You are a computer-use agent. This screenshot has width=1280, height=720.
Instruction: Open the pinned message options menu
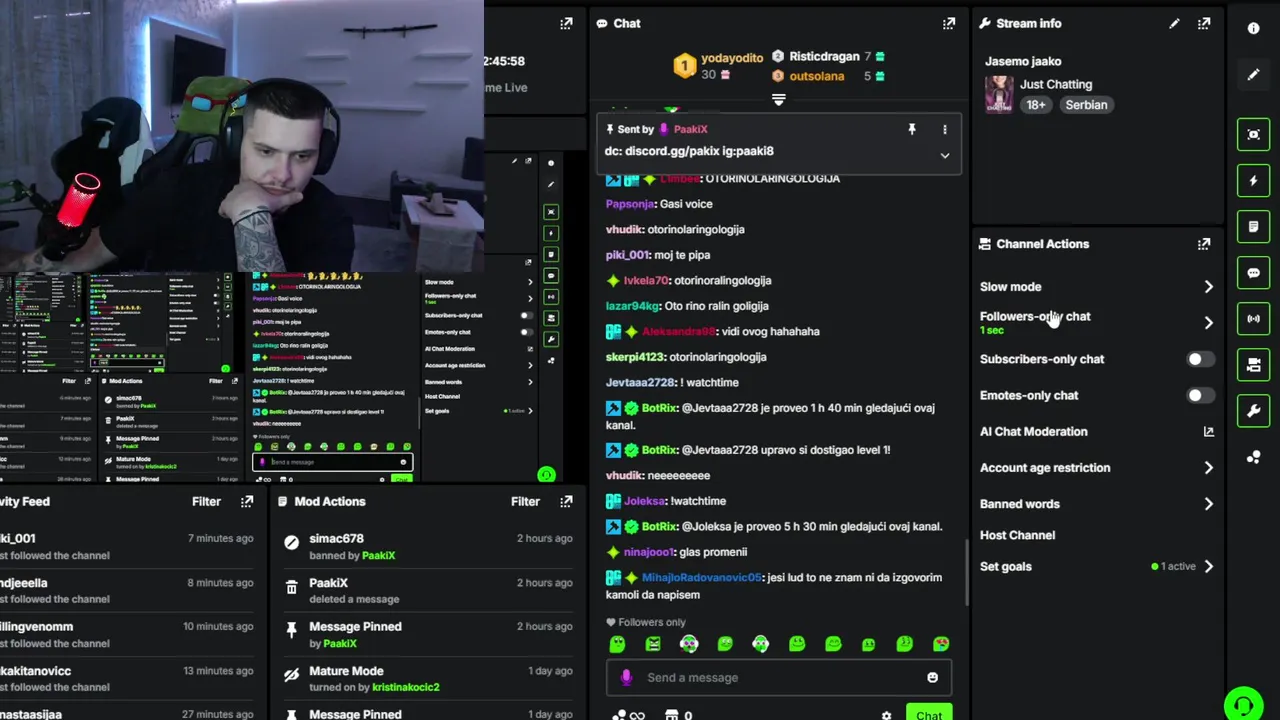tap(944, 129)
